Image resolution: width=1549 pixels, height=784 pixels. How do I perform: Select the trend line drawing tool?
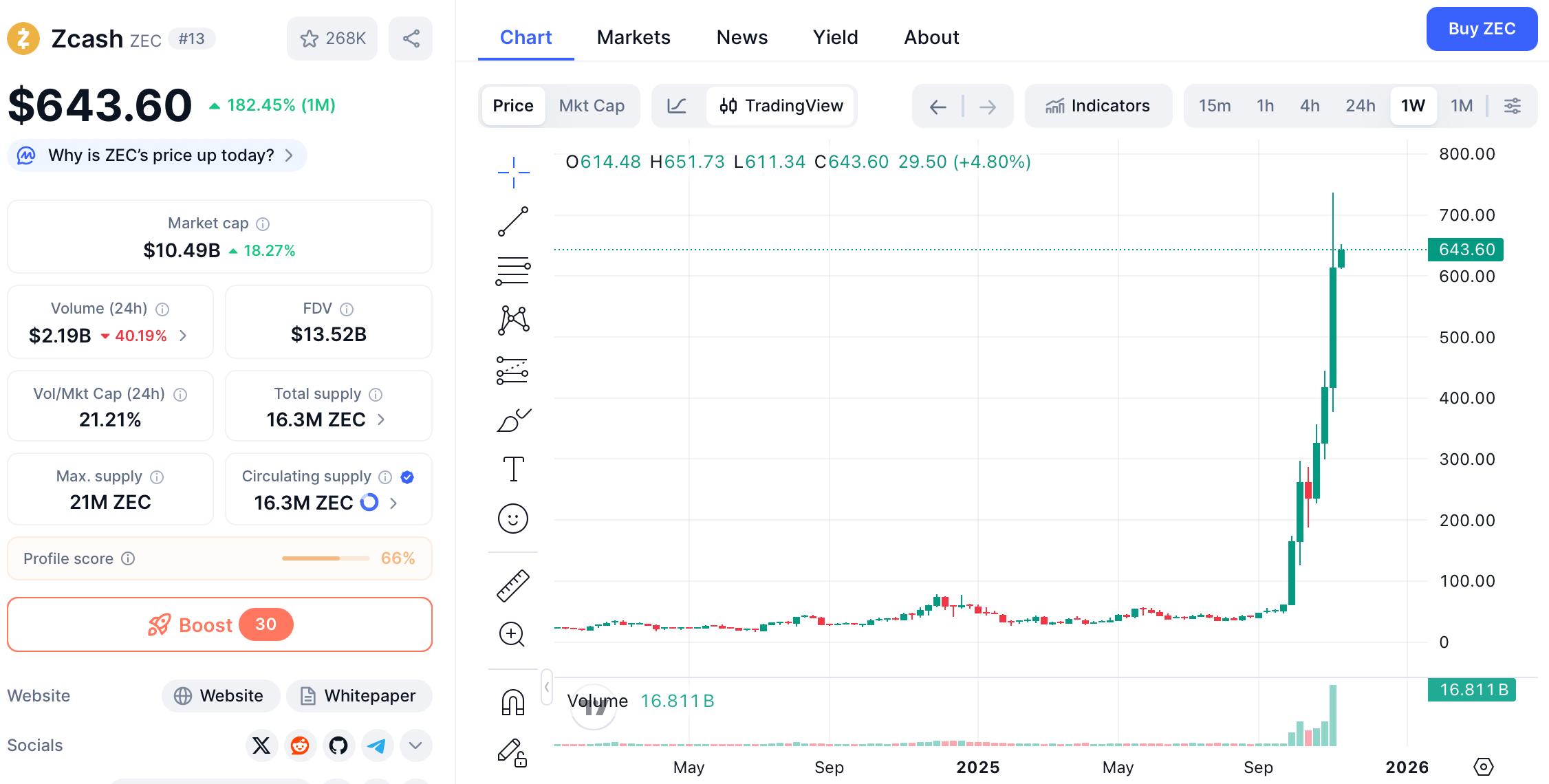513,221
